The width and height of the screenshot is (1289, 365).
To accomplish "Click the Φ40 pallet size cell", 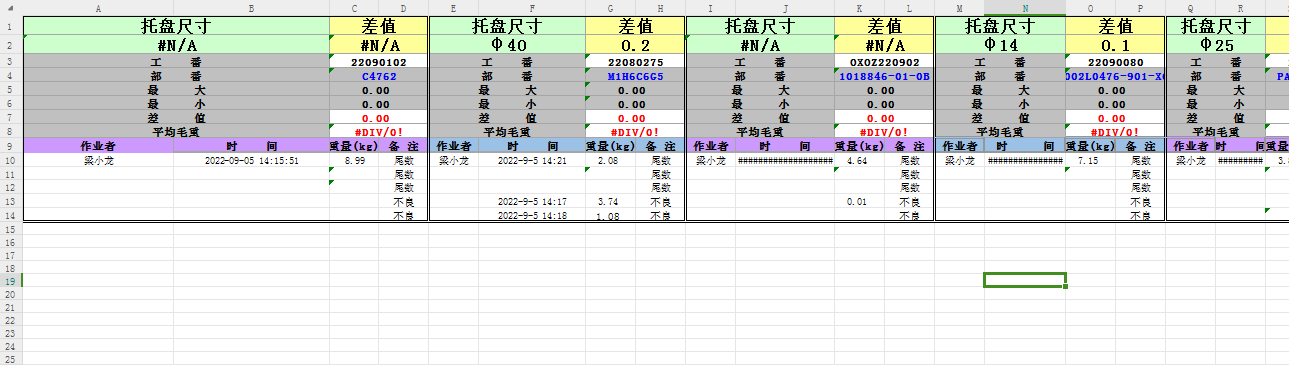I will click(507, 45).
